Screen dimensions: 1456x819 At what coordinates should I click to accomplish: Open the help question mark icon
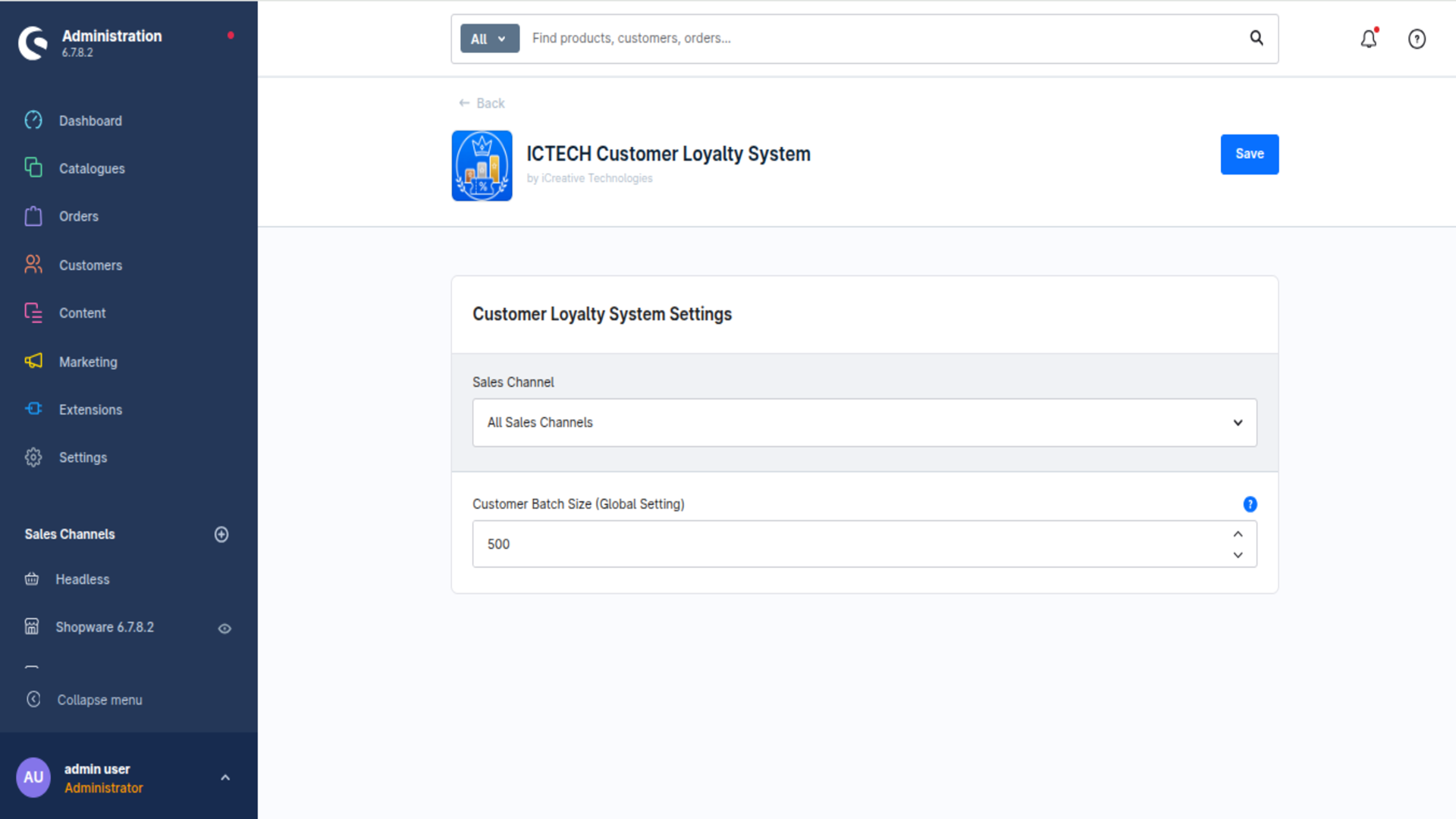point(1417,39)
